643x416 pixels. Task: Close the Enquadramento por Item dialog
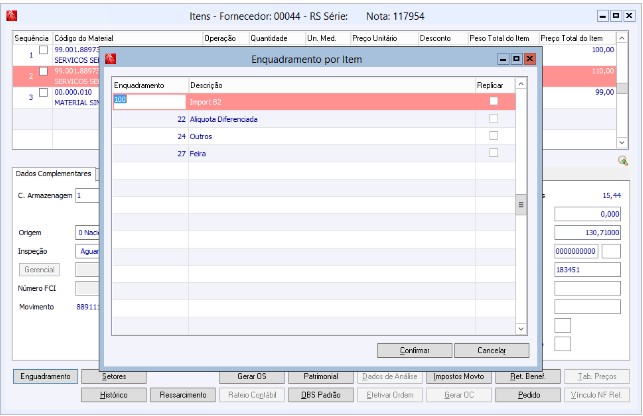coord(530,59)
